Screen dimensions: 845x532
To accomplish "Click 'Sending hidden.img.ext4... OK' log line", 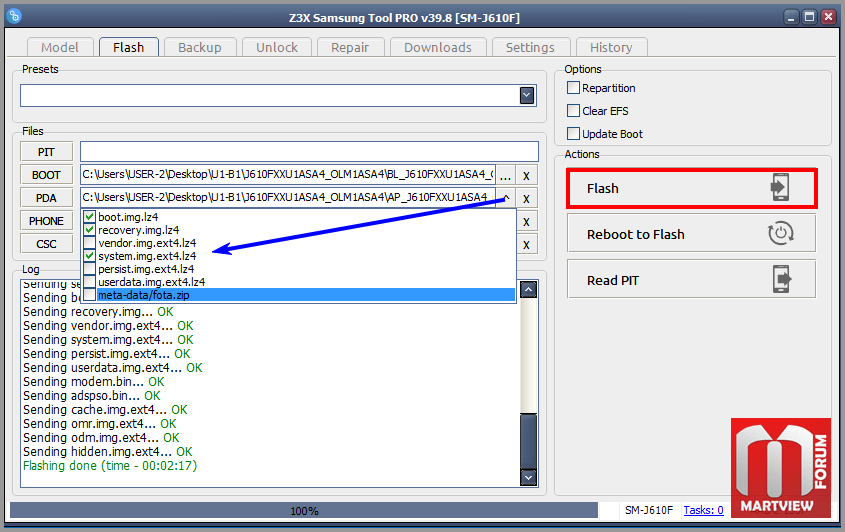I will click(107, 452).
